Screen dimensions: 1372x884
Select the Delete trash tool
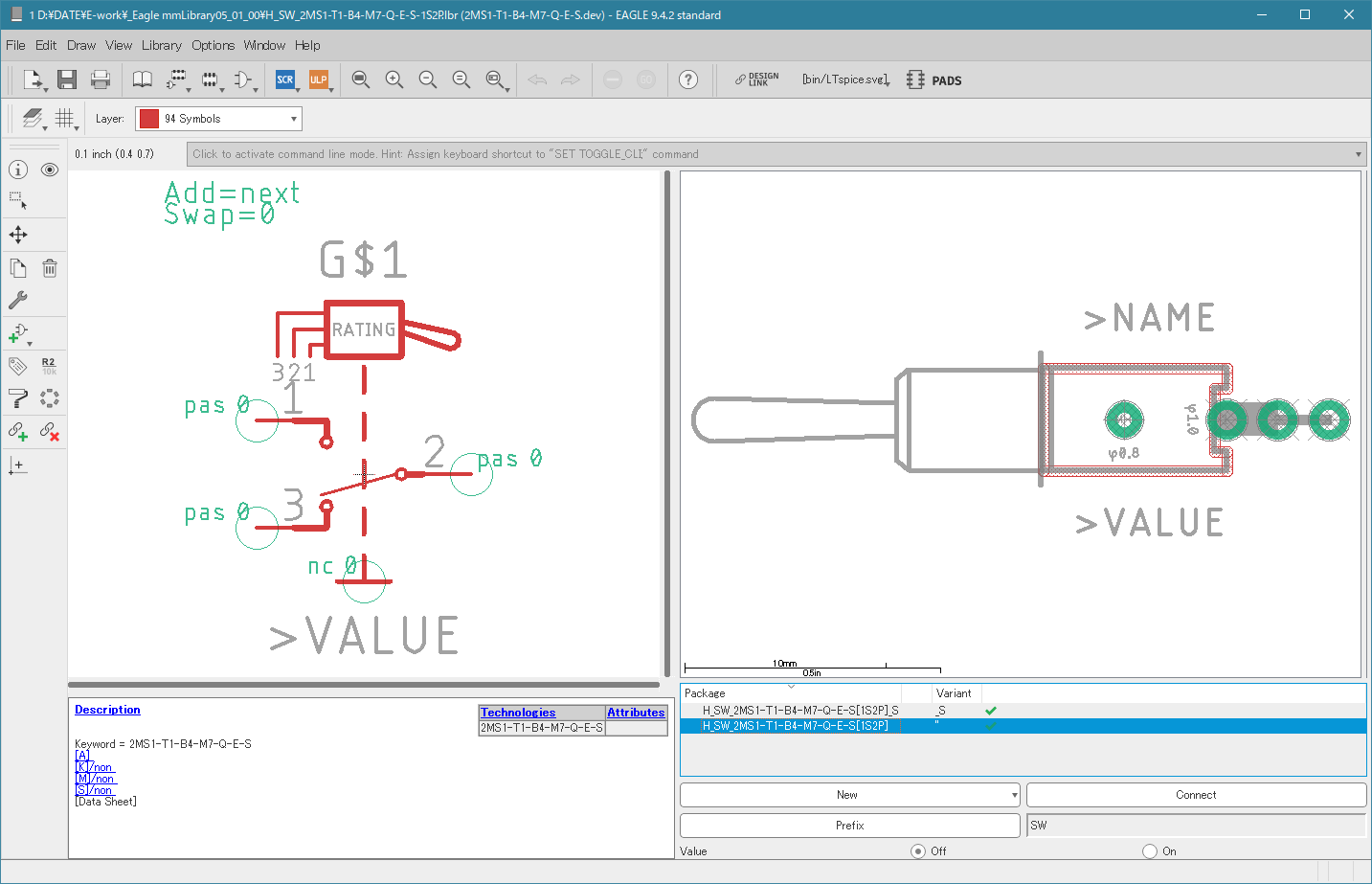(x=50, y=269)
